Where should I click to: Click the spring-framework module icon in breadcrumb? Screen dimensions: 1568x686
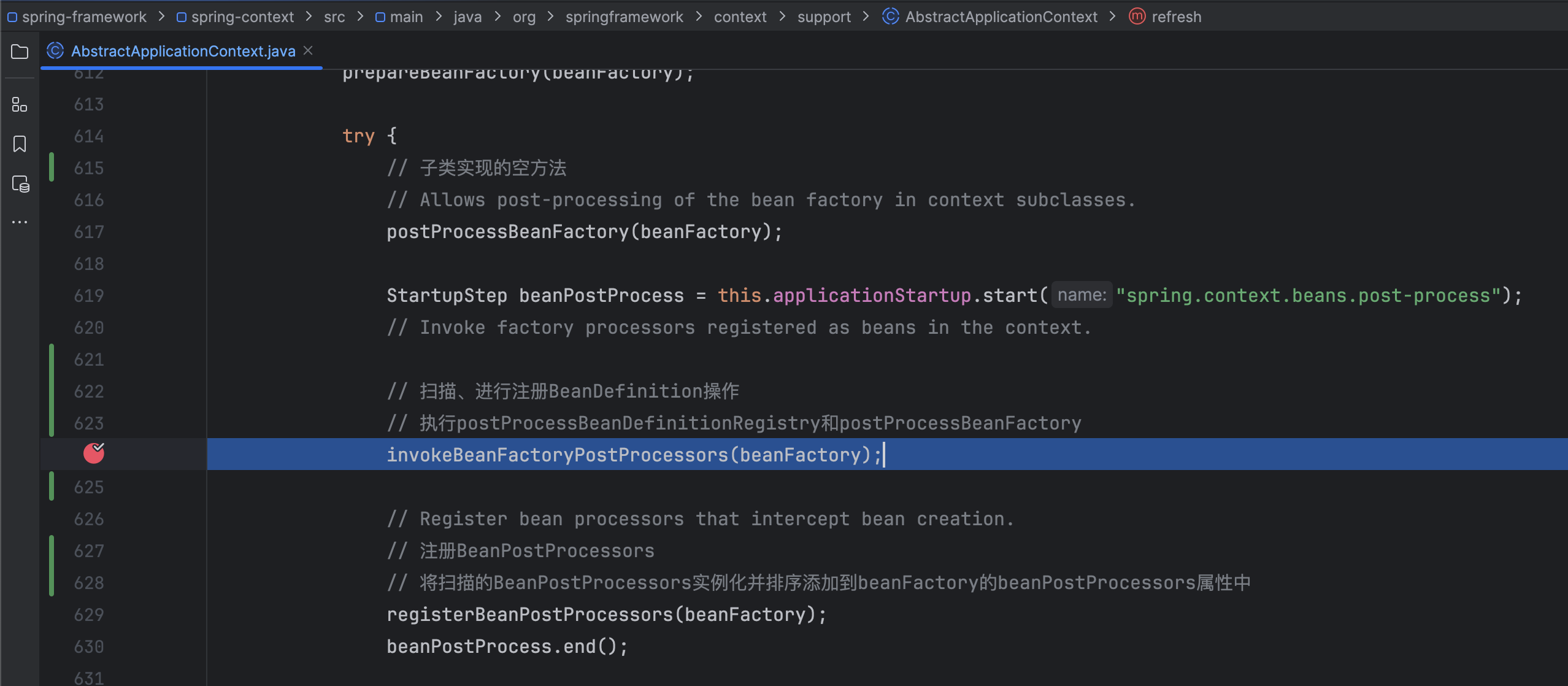12,17
